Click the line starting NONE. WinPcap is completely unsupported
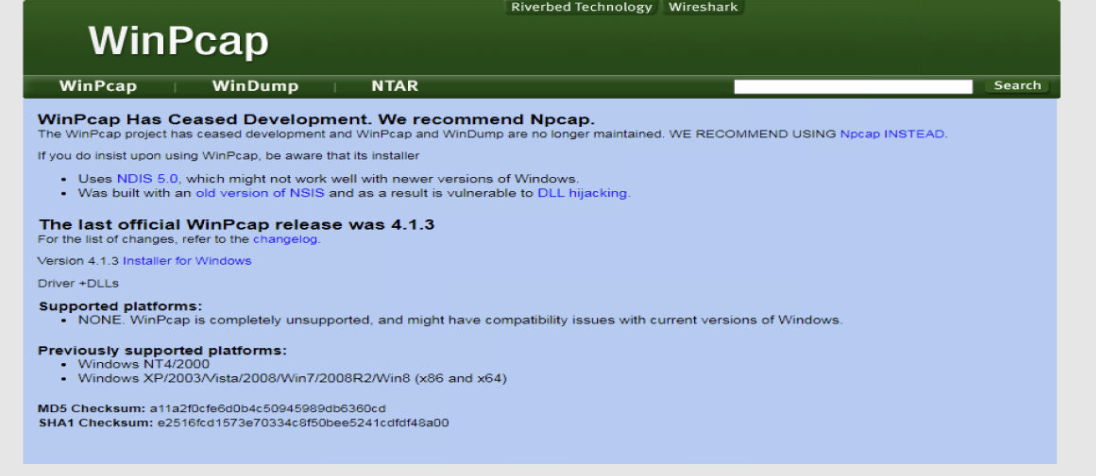 click(460, 320)
